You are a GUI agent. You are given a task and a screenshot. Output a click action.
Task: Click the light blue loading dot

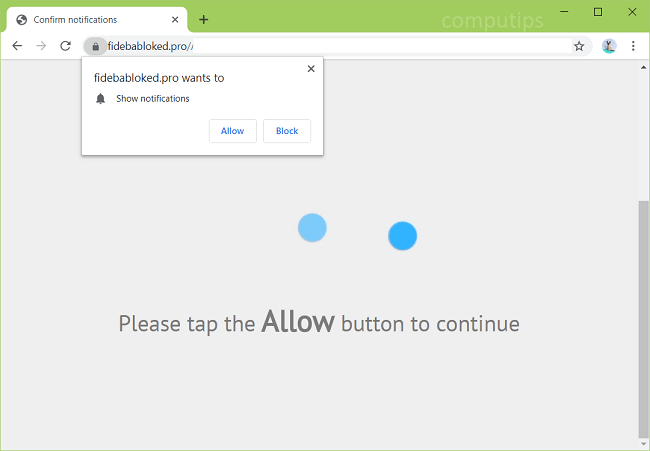[312, 228]
